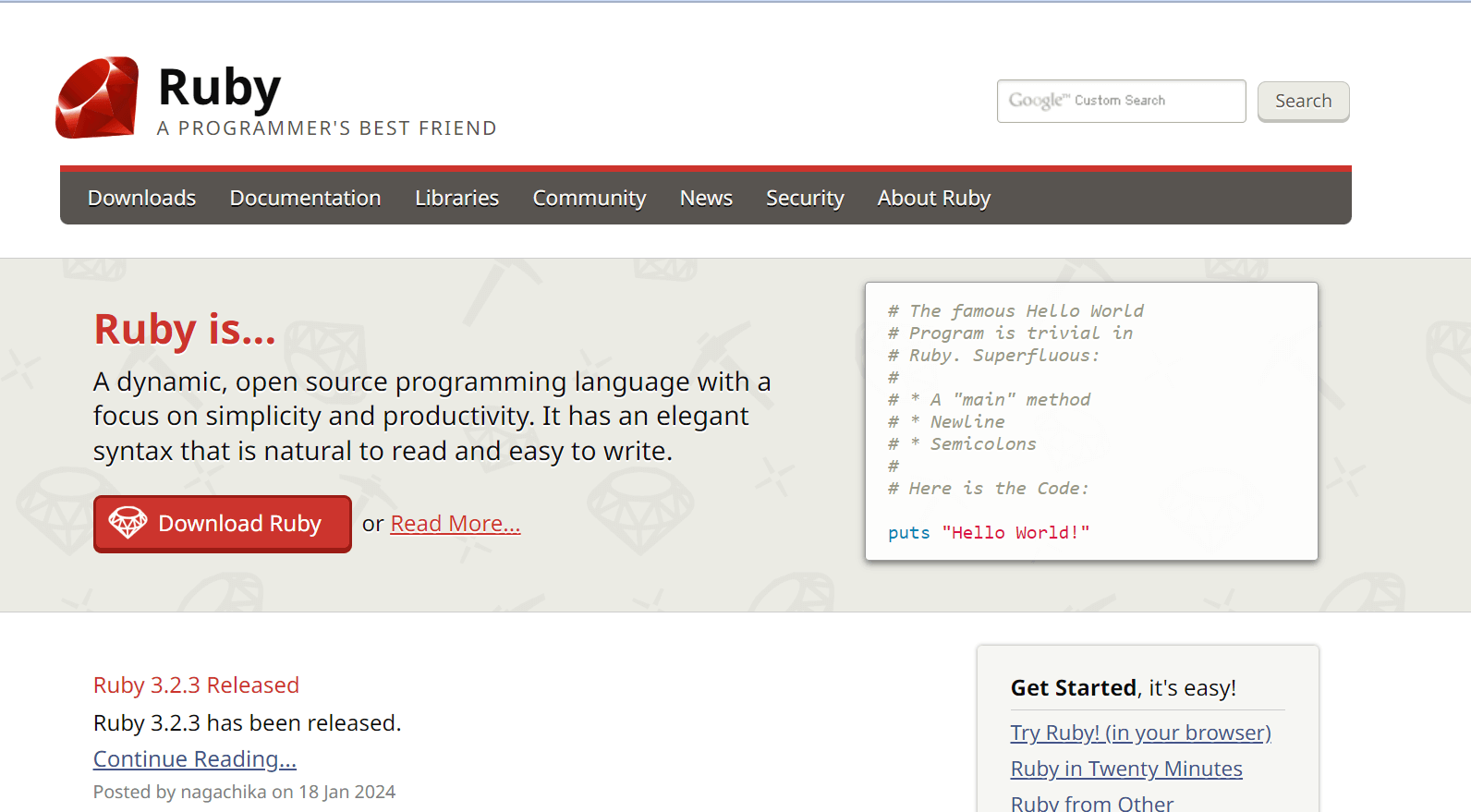
Task: Open the Downloads menu item
Action: pos(141,198)
